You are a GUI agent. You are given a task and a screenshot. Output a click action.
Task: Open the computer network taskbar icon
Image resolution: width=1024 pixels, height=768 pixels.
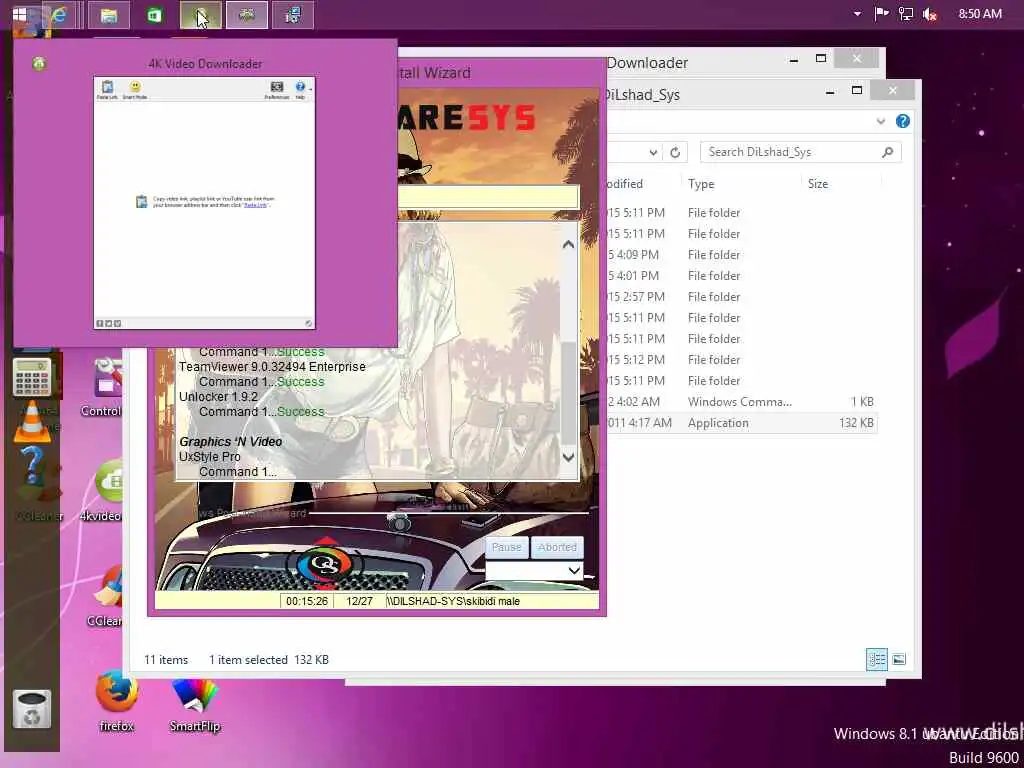tap(293, 14)
